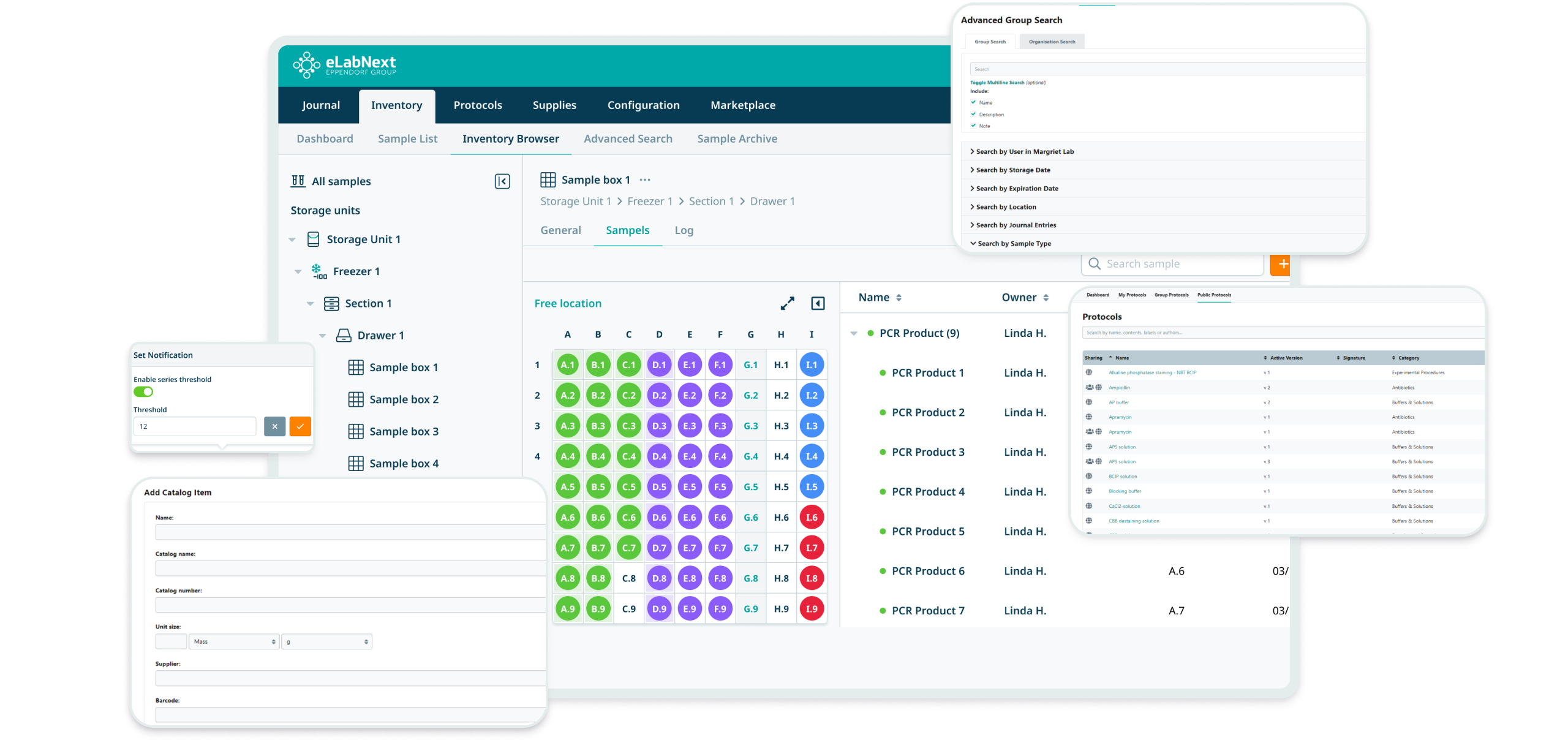Click the Inventory Browser tab
Image resolution: width=1568 pixels, height=740 pixels.
coord(511,139)
